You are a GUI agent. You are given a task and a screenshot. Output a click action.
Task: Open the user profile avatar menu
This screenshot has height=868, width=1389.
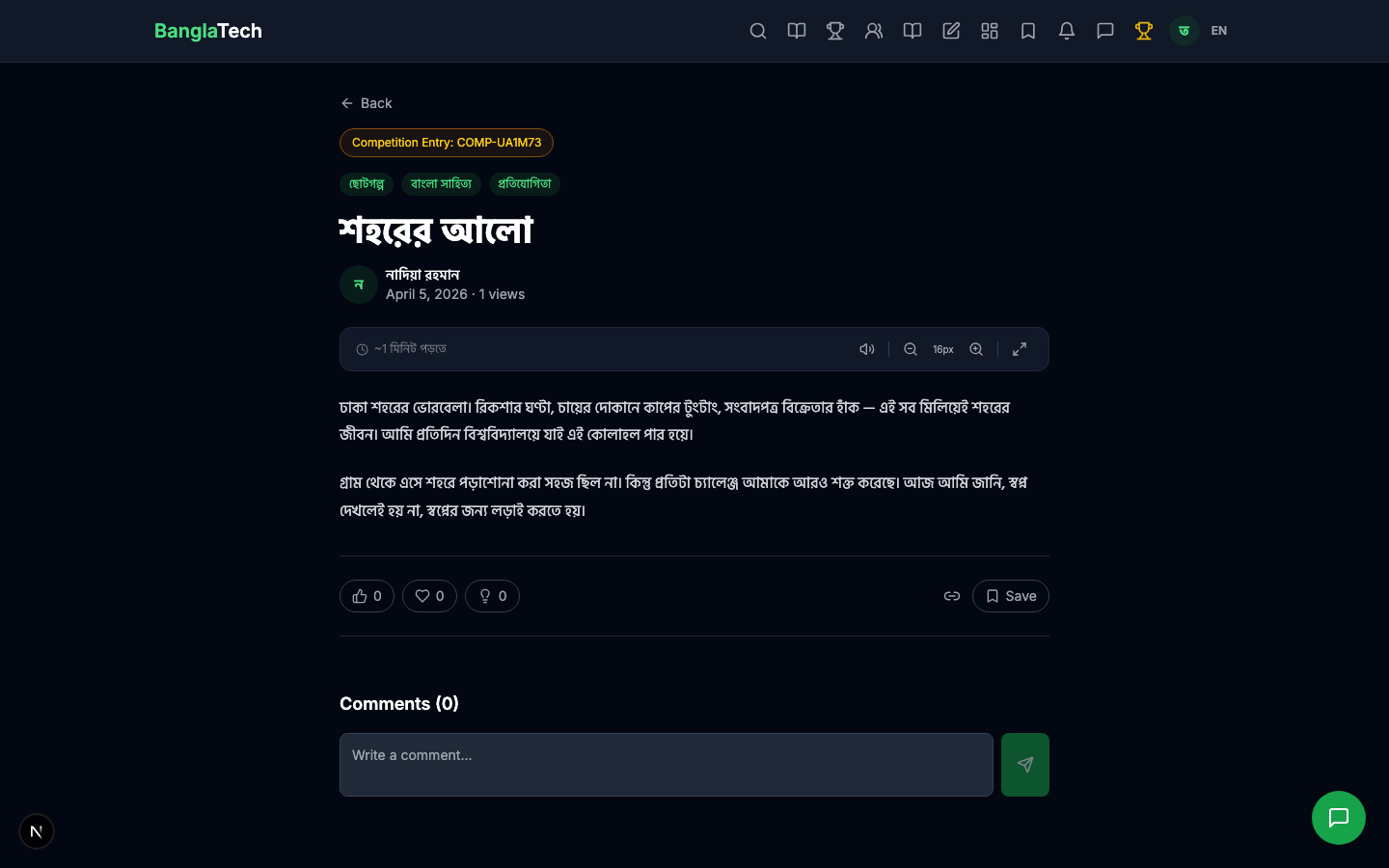tap(1185, 31)
